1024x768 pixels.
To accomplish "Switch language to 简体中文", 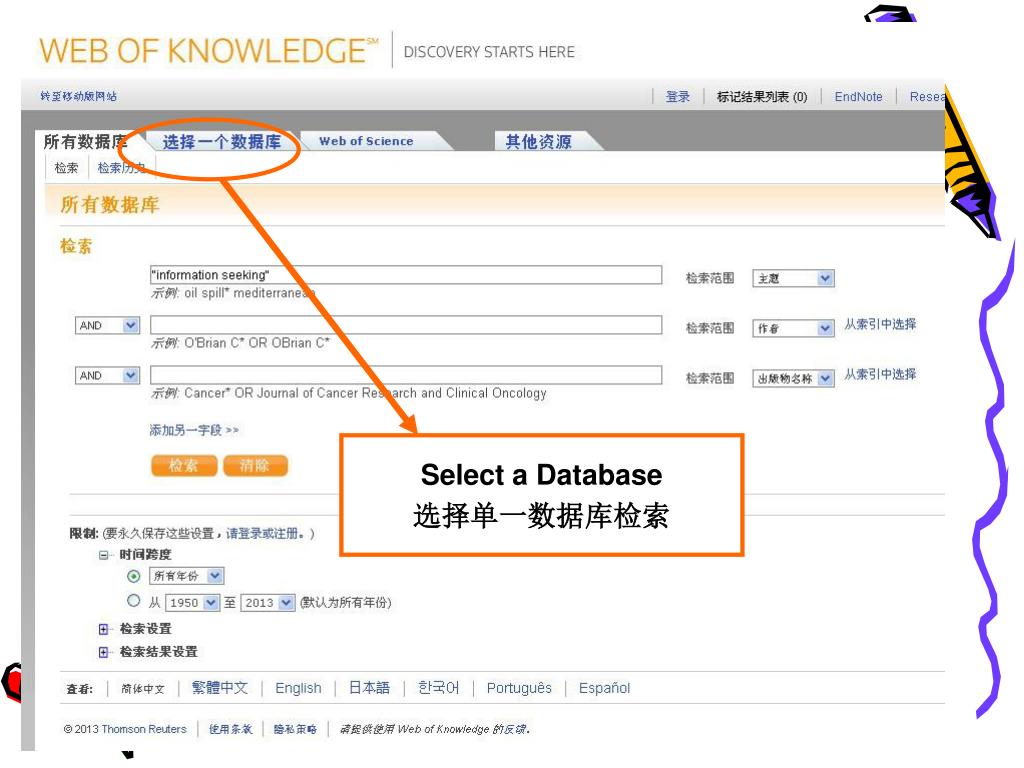I will [x=143, y=689].
